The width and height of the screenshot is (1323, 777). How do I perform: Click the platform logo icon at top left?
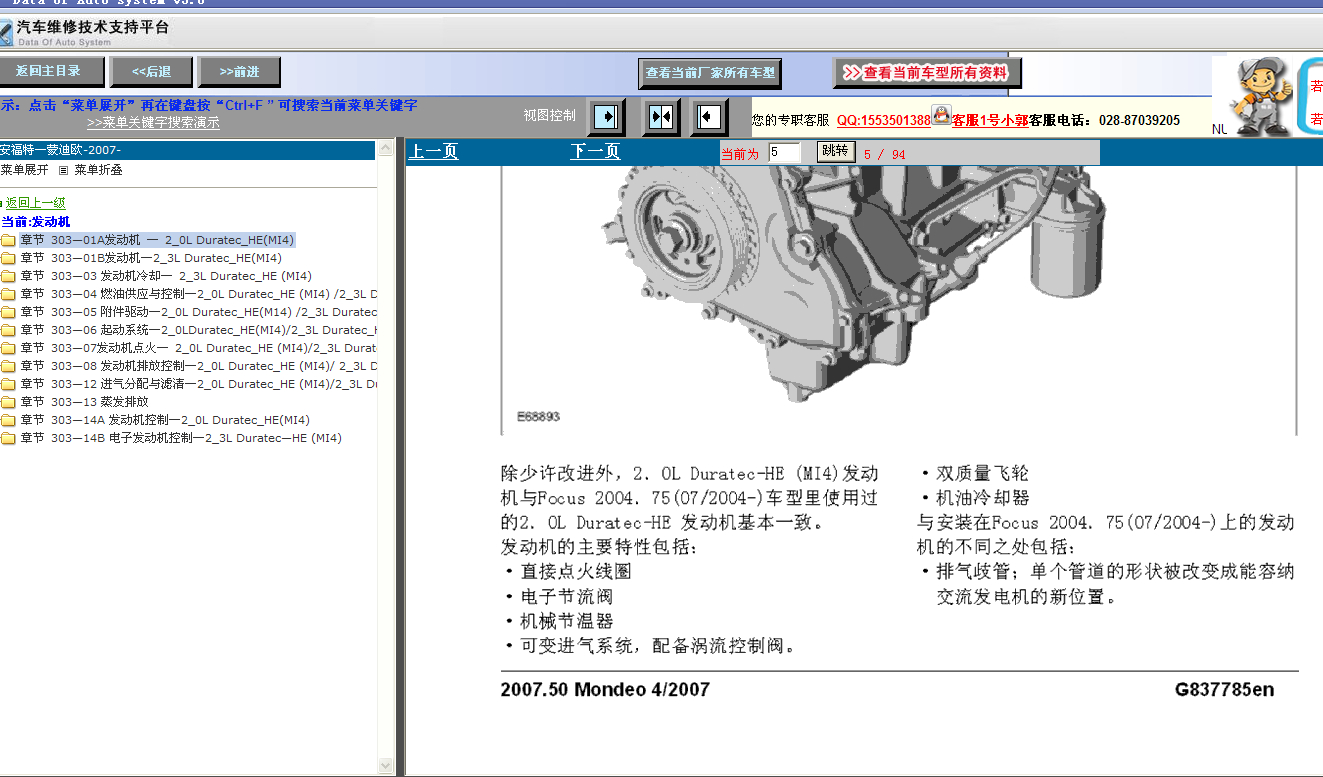coord(6,34)
